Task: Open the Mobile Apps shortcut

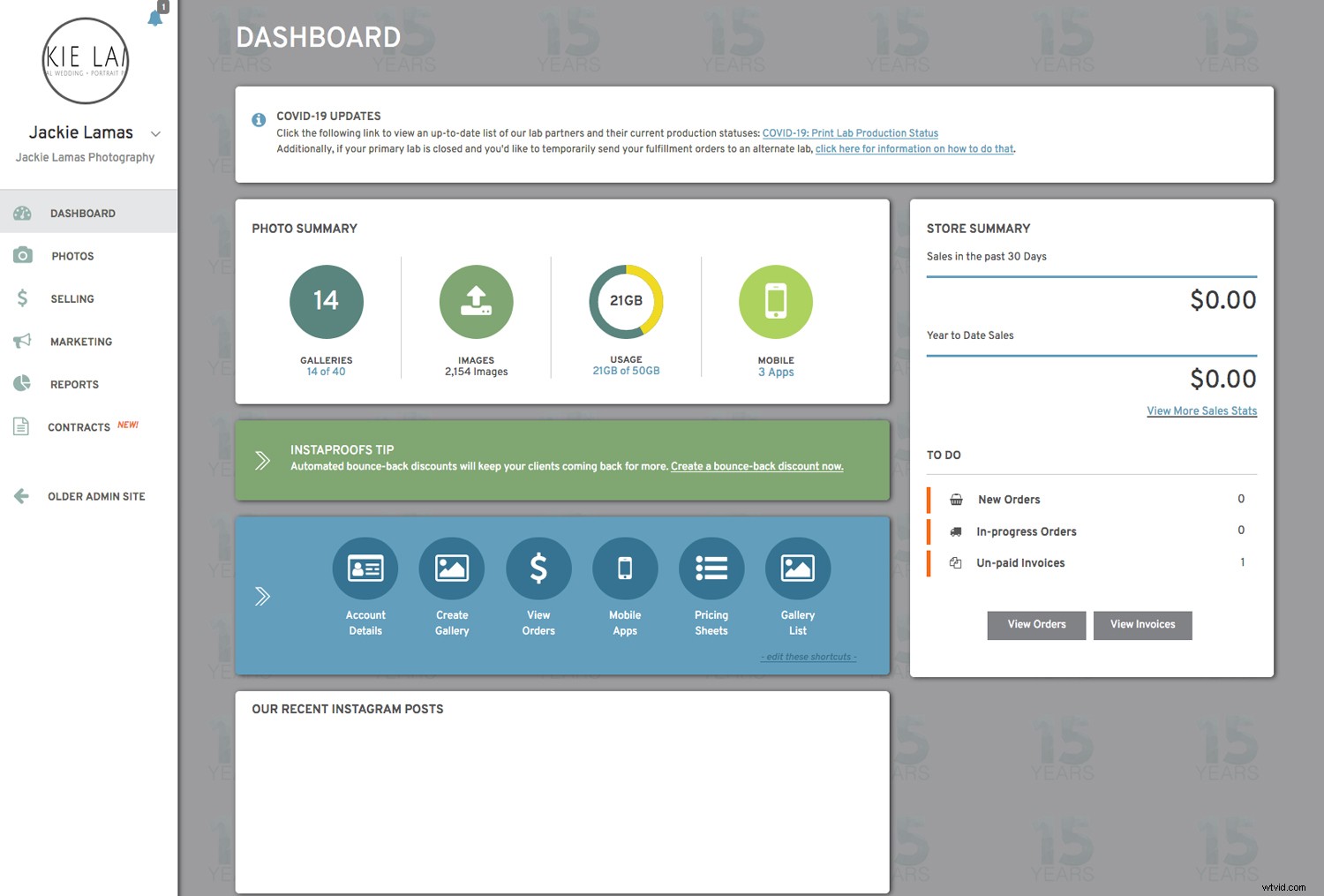Action: 625,568
